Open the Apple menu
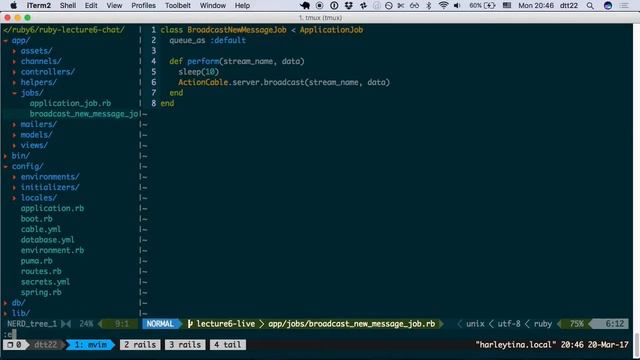The image size is (640, 360). [x=13, y=5]
